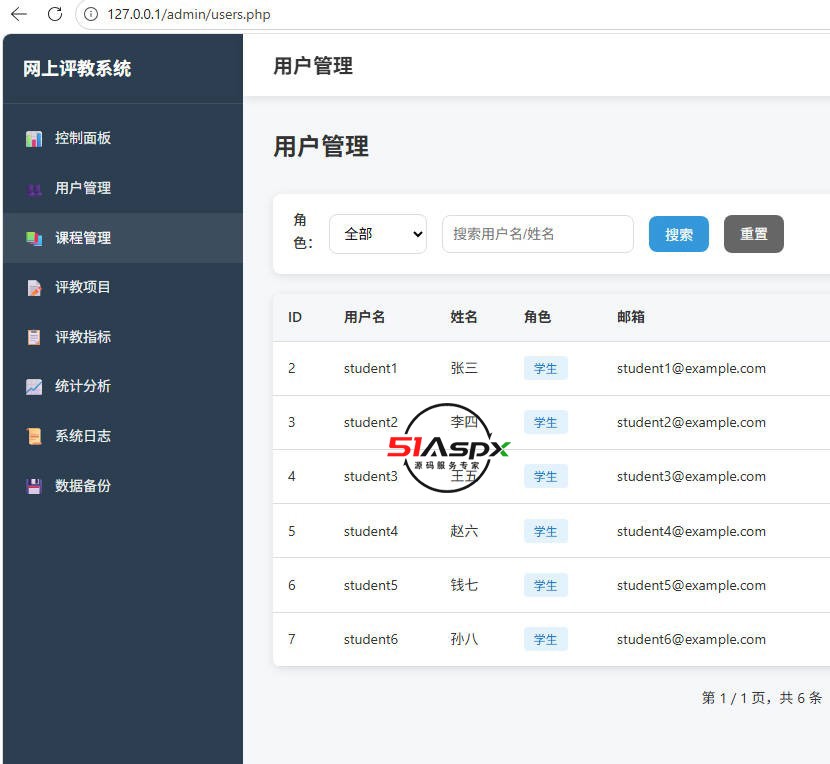Click the 评教项目 document icon
The height and width of the screenshot is (764, 830).
[x=34, y=287]
